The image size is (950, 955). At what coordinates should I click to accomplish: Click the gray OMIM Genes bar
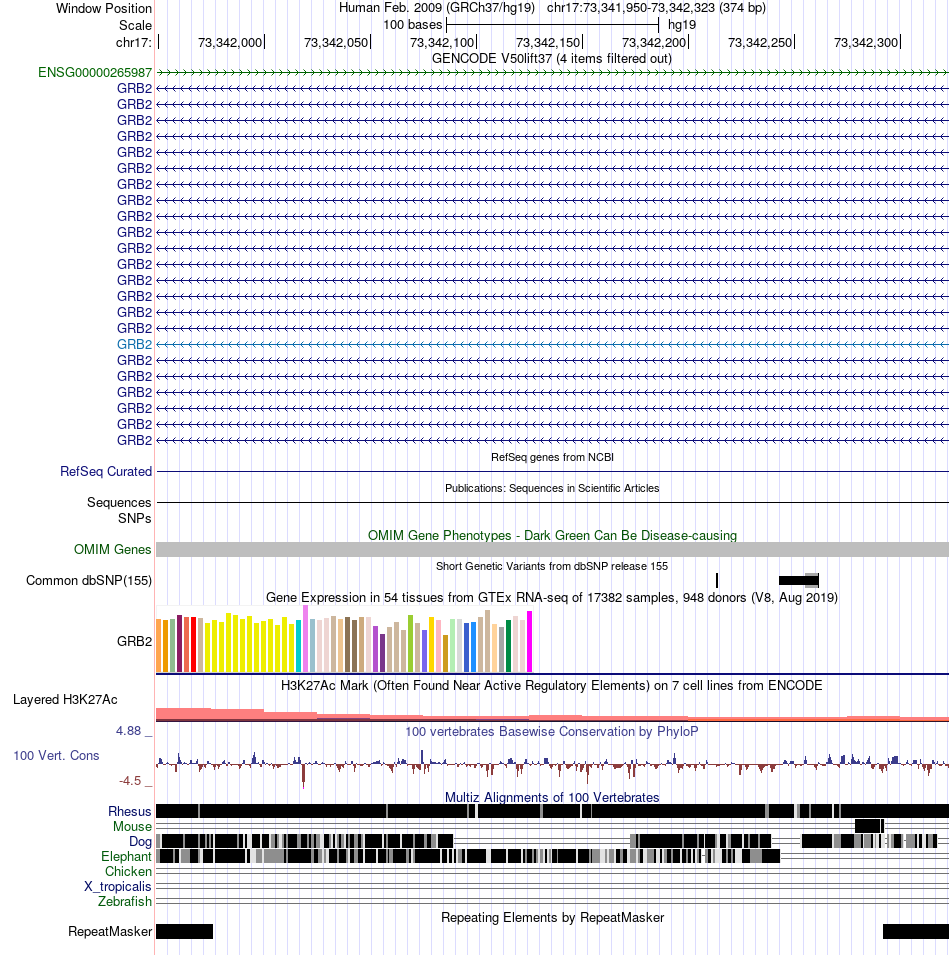pos(552,549)
